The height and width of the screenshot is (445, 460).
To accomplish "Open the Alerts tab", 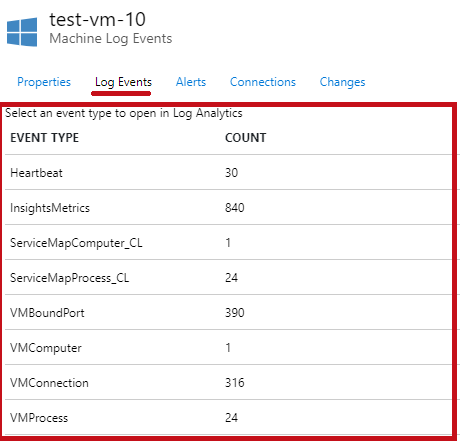I will tap(191, 82).
